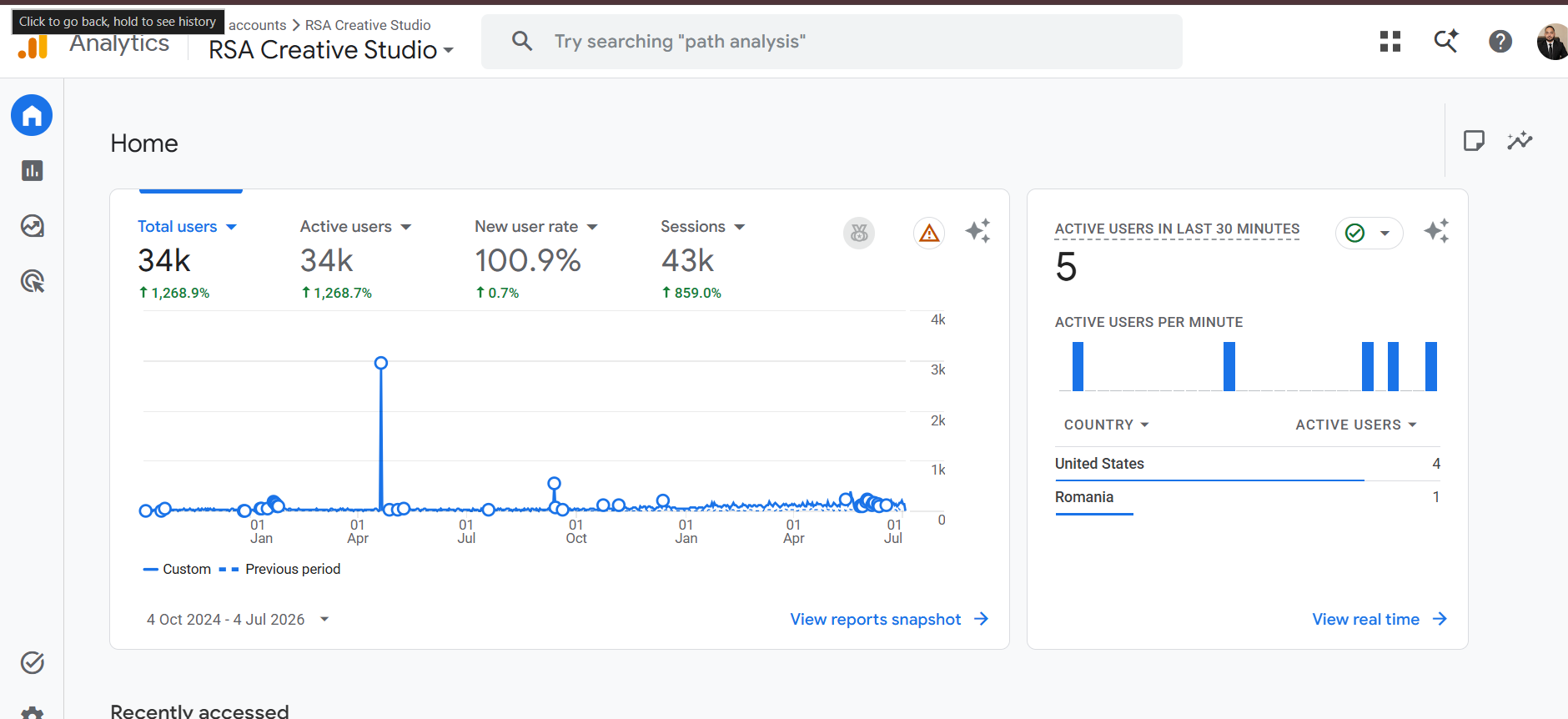
Task: Open the data quality checkmark dropdown
Action: pyautogui.click(x=1369, y=233)
